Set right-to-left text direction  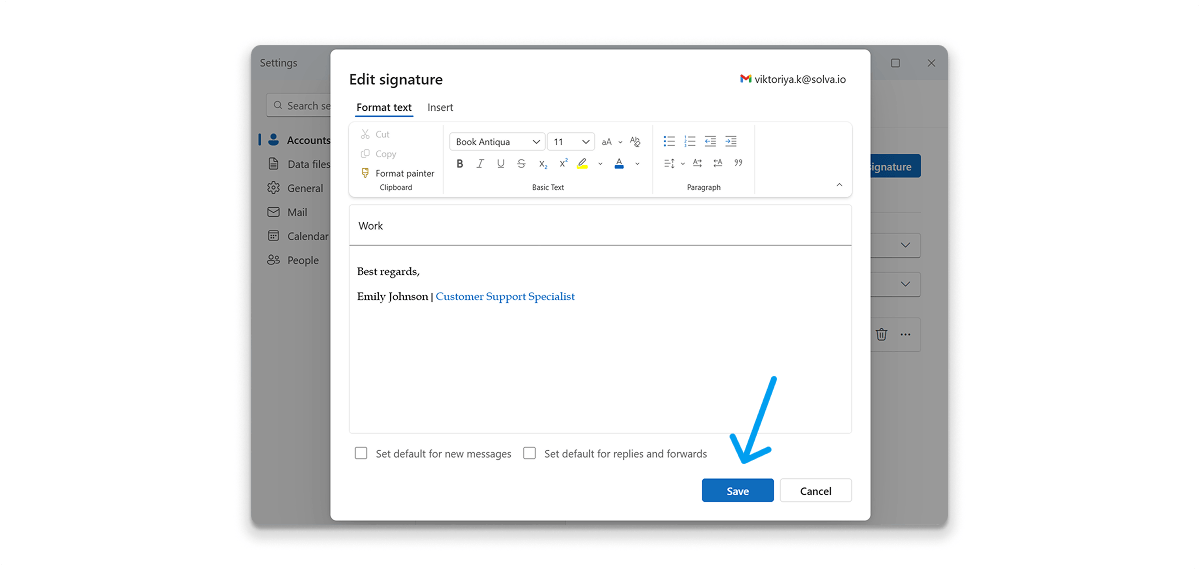pos(718,163)
